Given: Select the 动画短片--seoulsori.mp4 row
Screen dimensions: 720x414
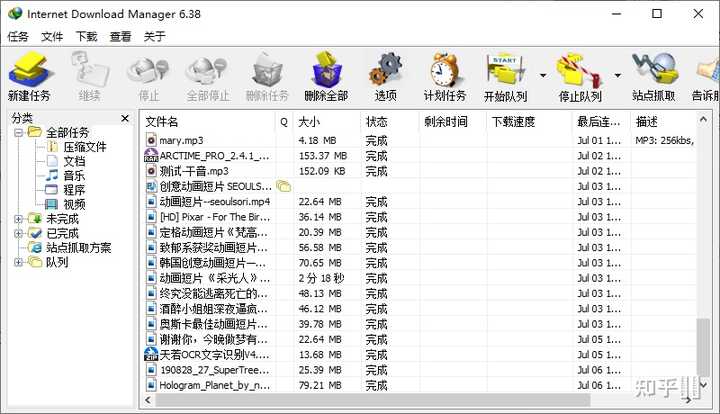Looking at the screenshot, I should pyautogui.click(x=420, y=202).
